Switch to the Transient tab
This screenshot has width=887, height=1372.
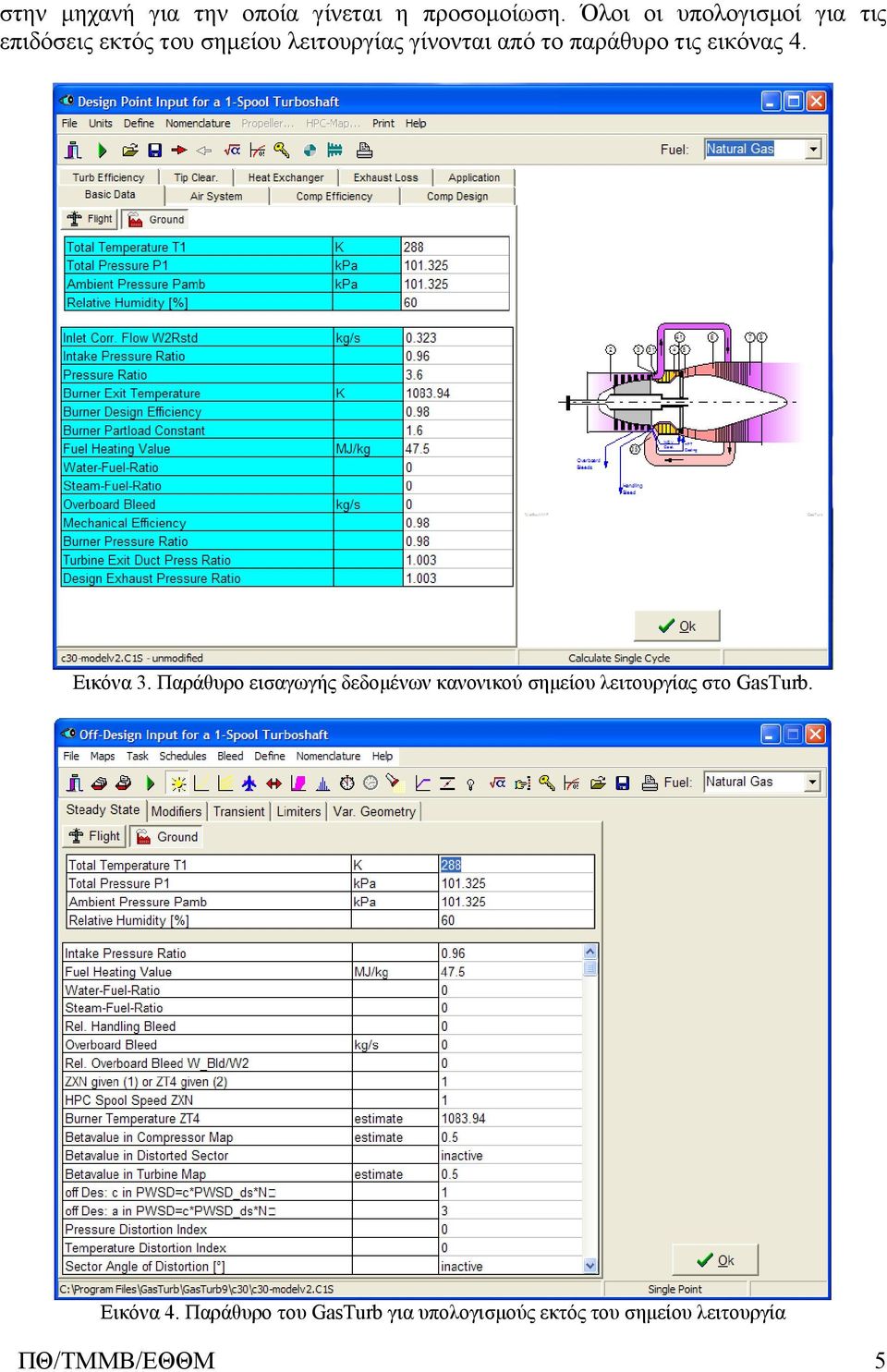point(238,811)
